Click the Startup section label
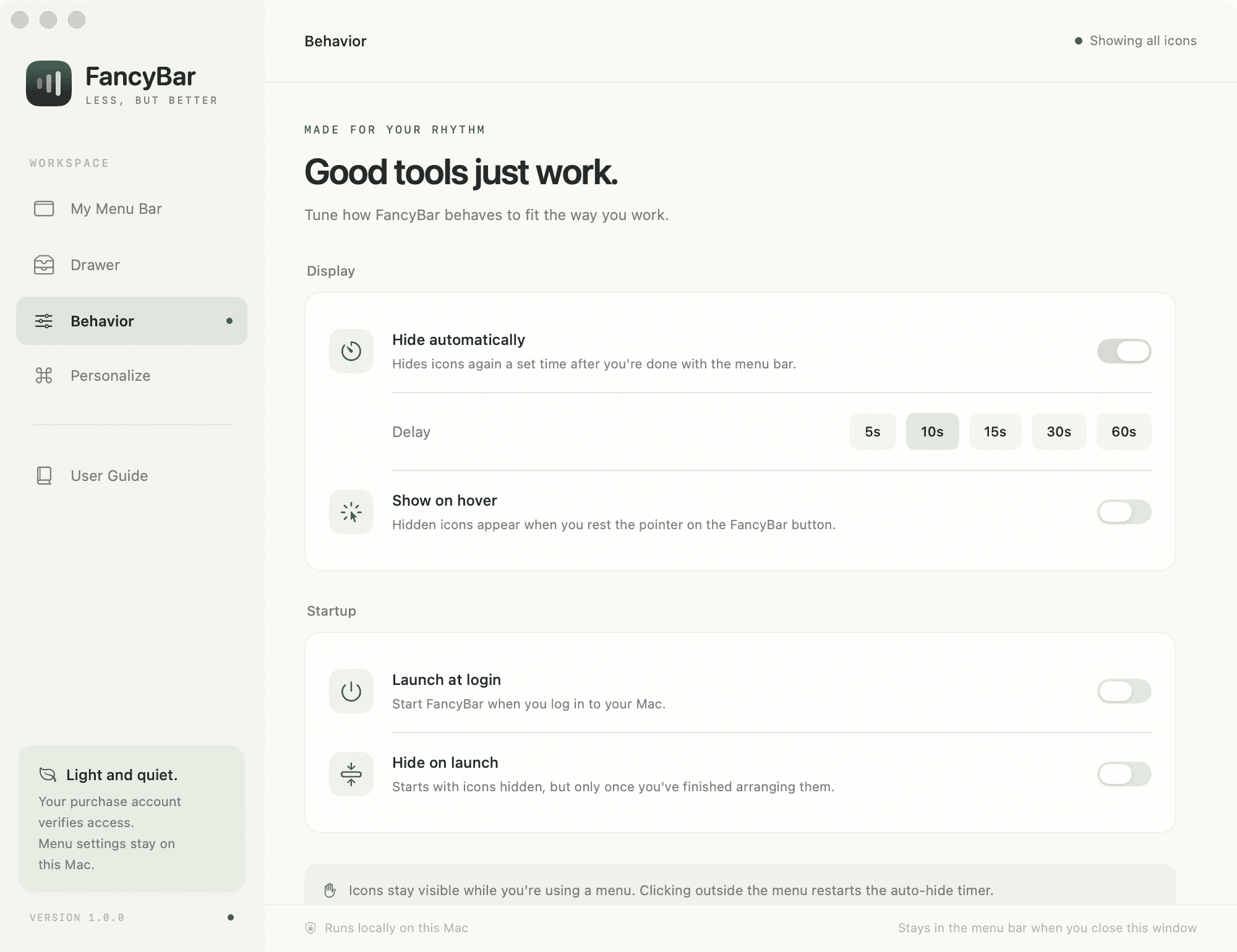The width and height of the screenshot is (1237, 952). click(332, 611)
